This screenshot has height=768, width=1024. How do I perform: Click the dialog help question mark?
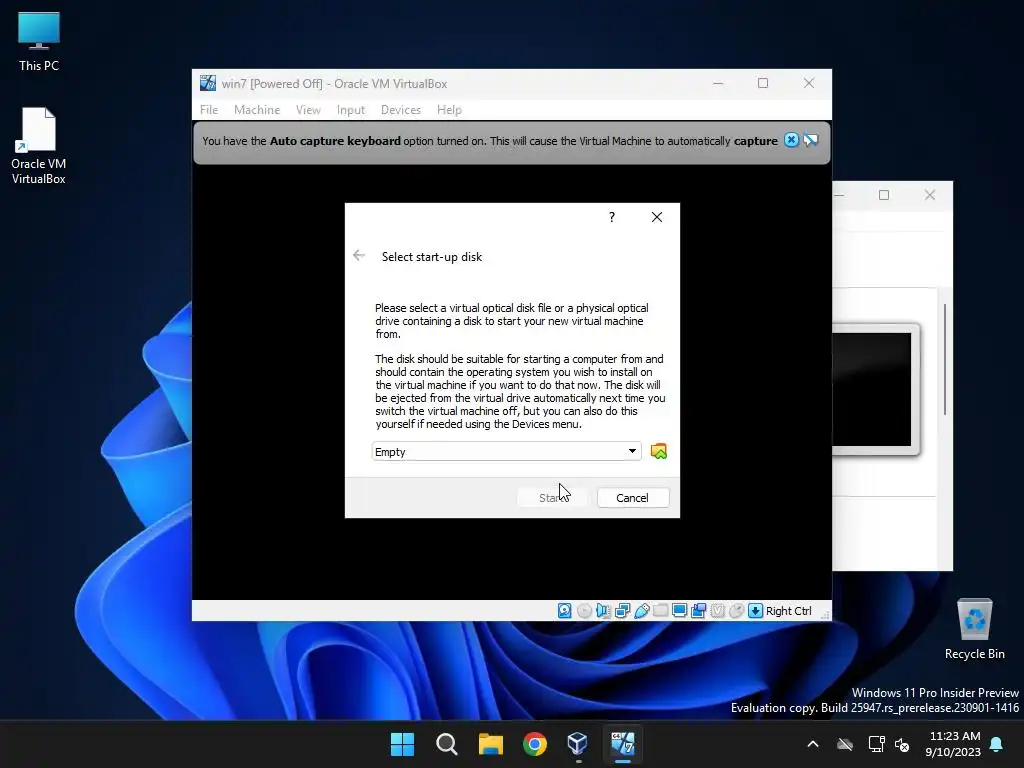(x=612, y=217)
